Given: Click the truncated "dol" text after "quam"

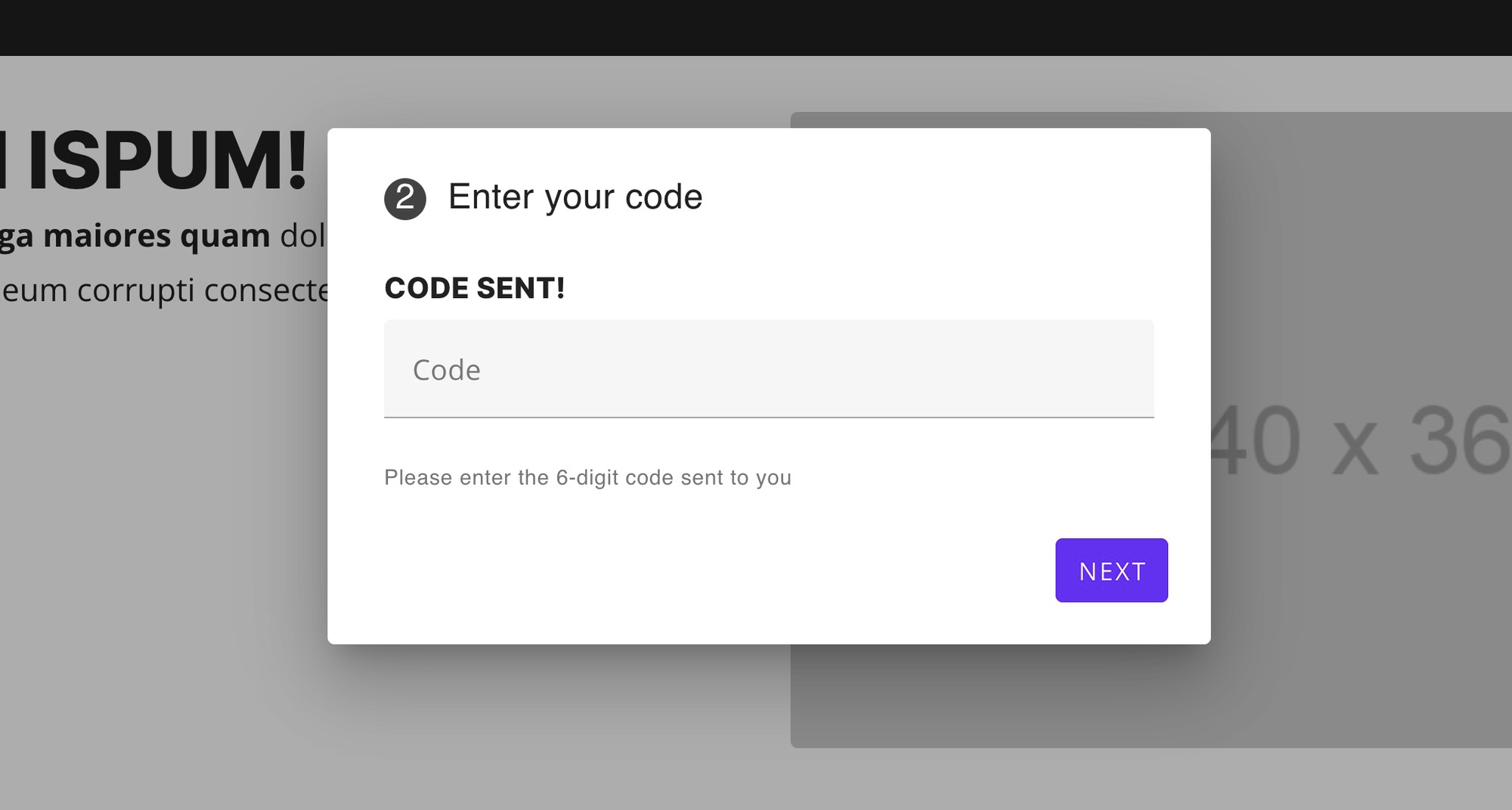Looking at the screenshot, I should click(x=302, y=236).
